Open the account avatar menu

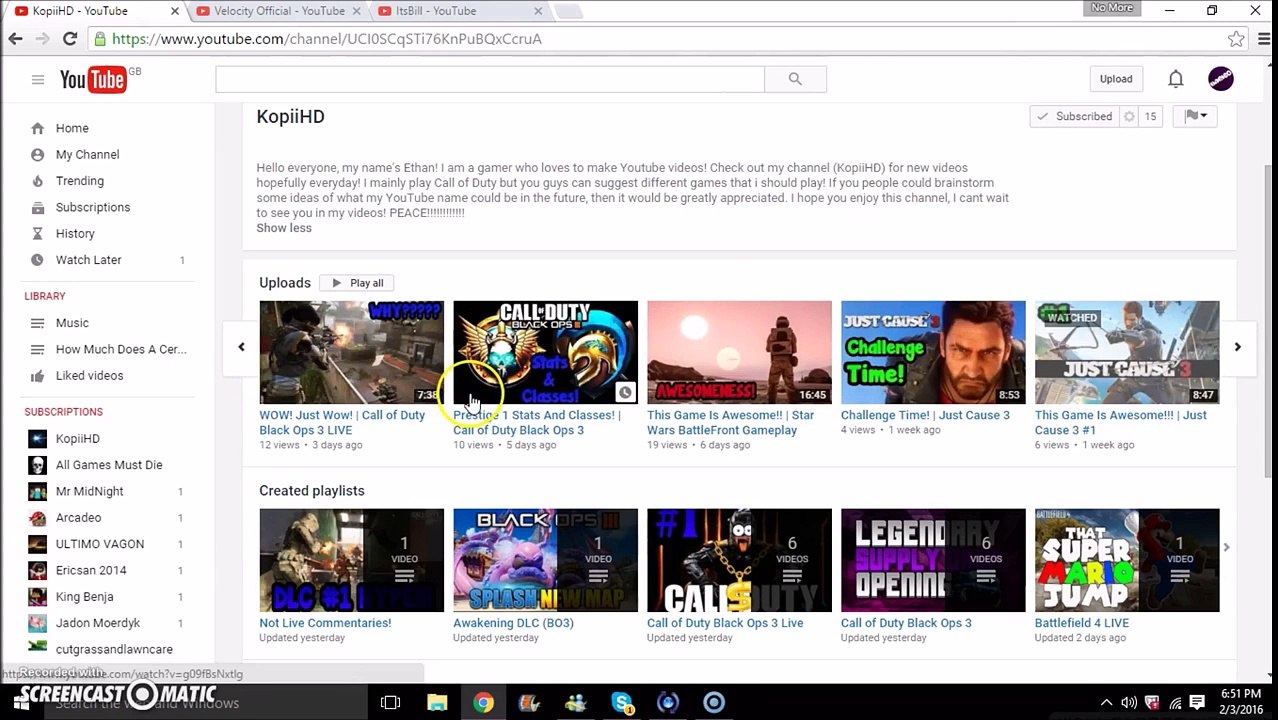coord(1220,79)
